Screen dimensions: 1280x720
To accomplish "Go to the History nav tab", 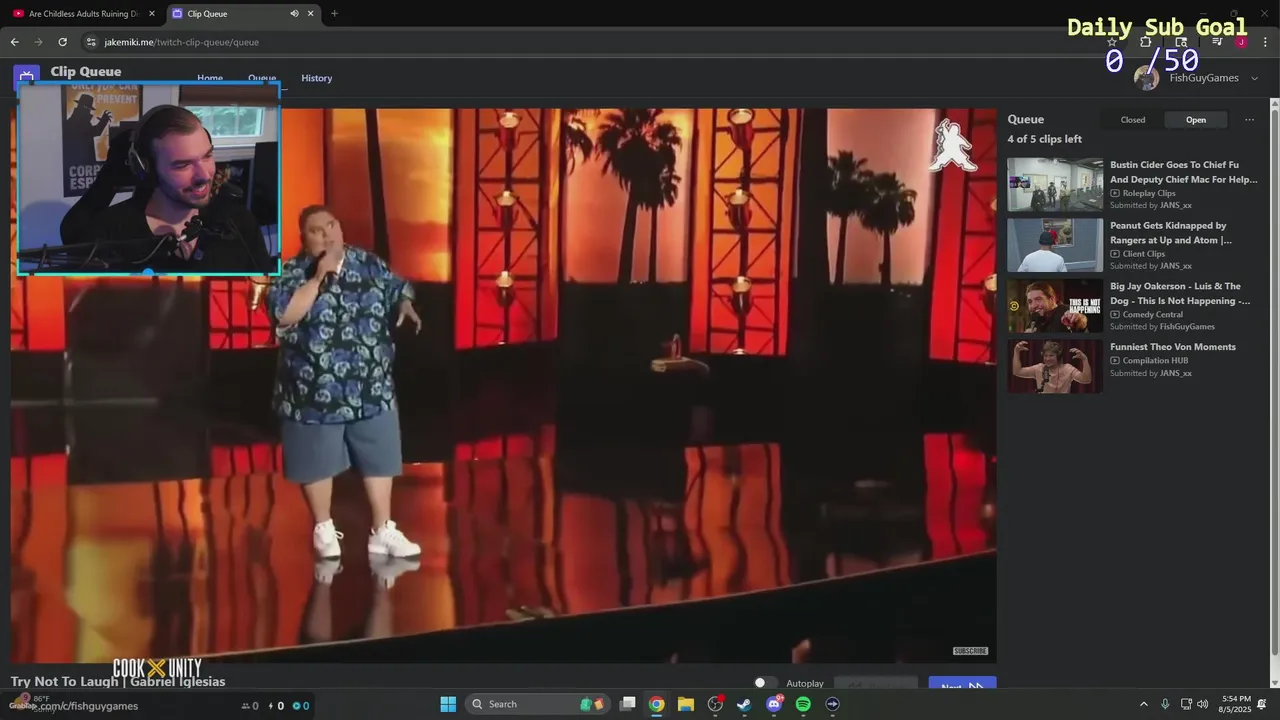I will pyautogui.click(x=317, y=78).
